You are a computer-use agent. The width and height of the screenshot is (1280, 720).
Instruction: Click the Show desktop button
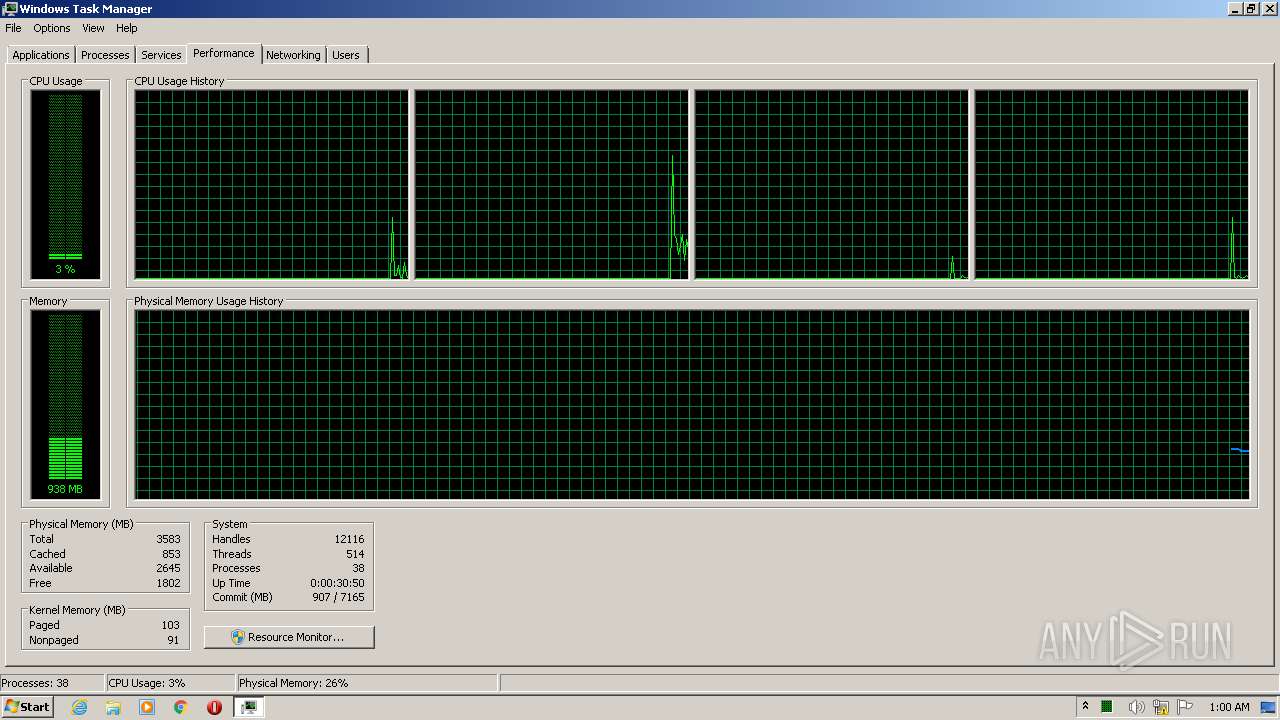[x=1269, y=707]
